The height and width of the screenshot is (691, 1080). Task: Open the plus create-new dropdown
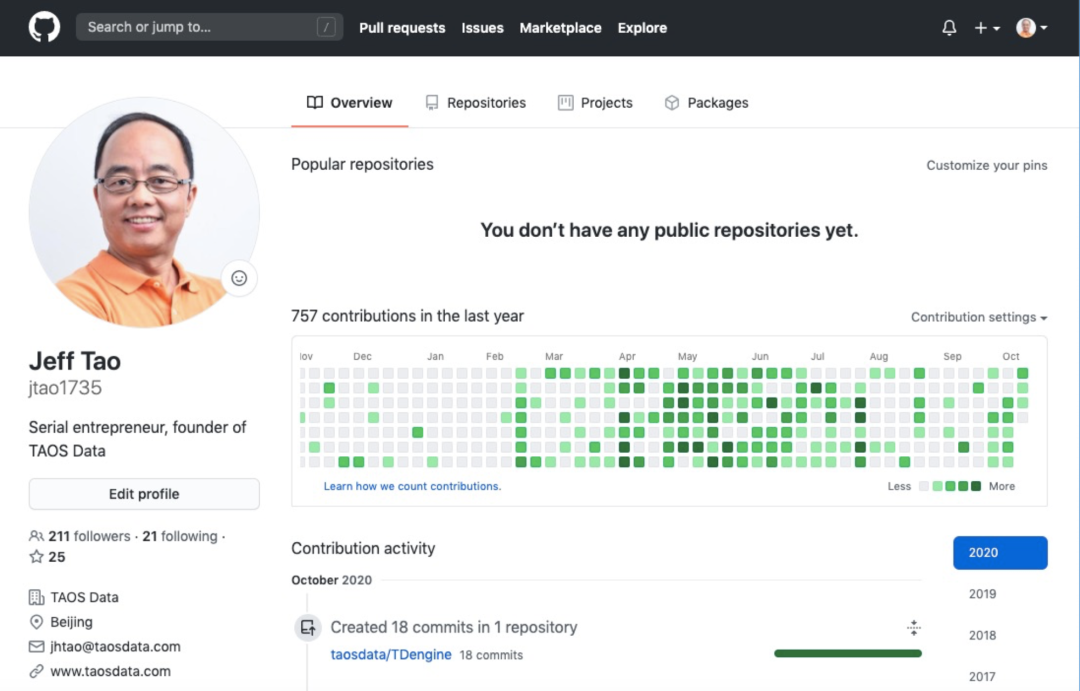click(x=987, y=28)
